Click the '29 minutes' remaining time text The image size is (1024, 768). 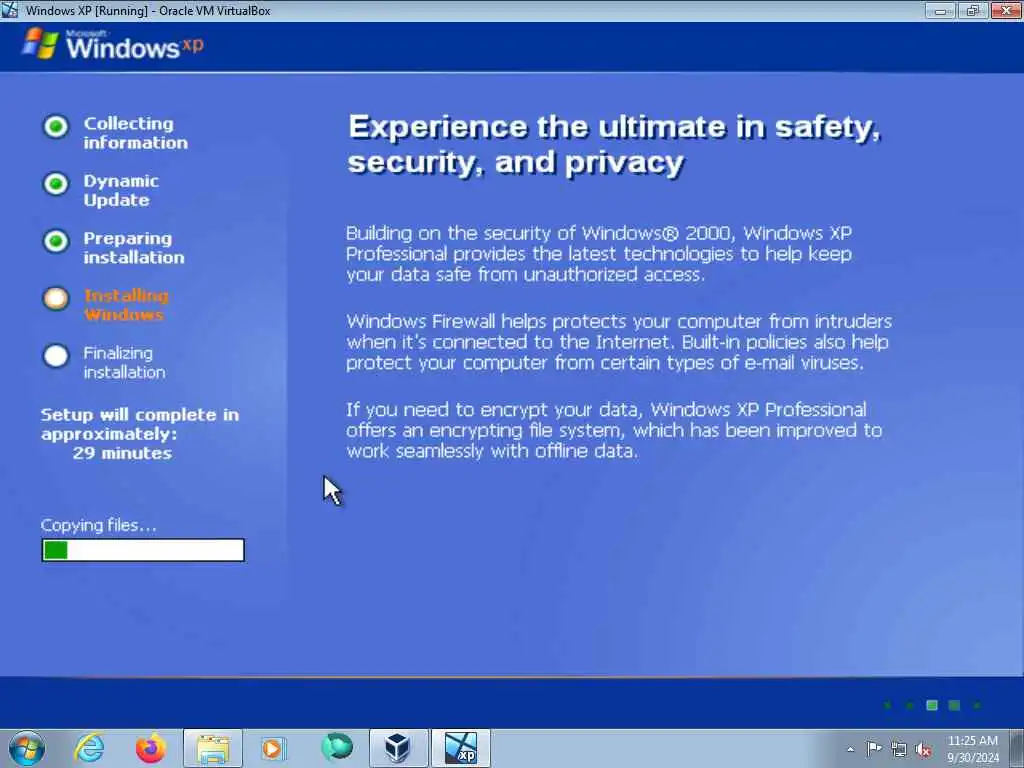122,453
